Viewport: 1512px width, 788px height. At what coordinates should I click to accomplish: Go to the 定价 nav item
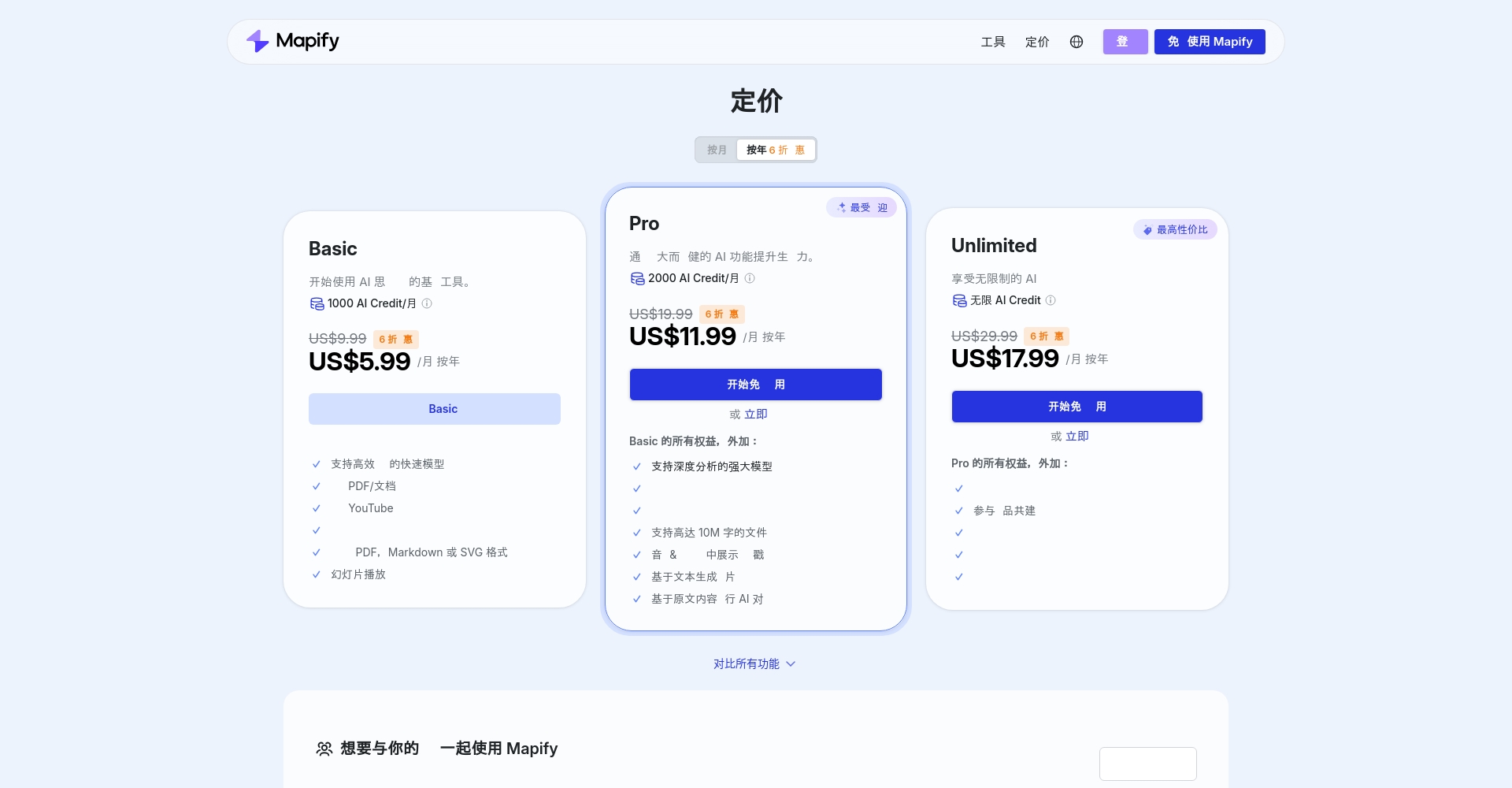(x=1037, y=42)
